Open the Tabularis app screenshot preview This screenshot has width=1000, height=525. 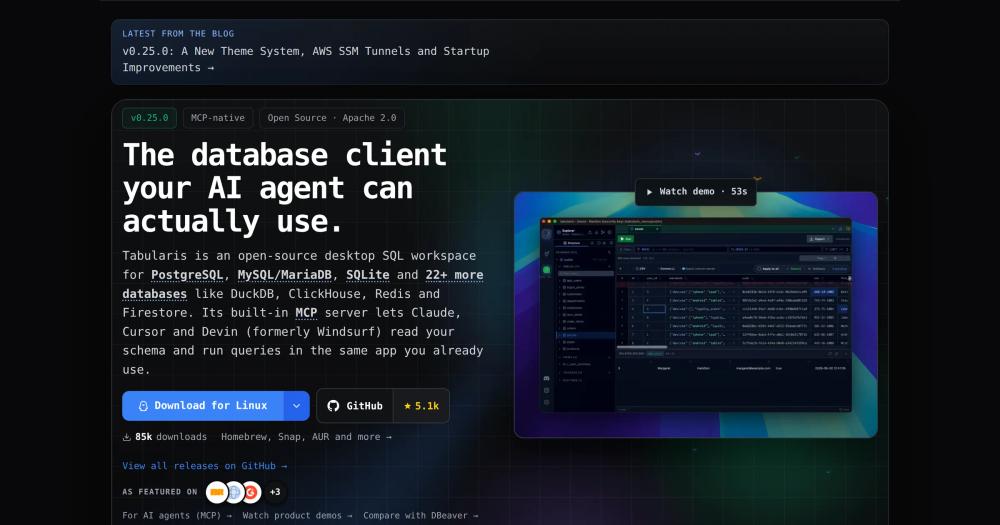pyautogui.click(x=696, y=315)
